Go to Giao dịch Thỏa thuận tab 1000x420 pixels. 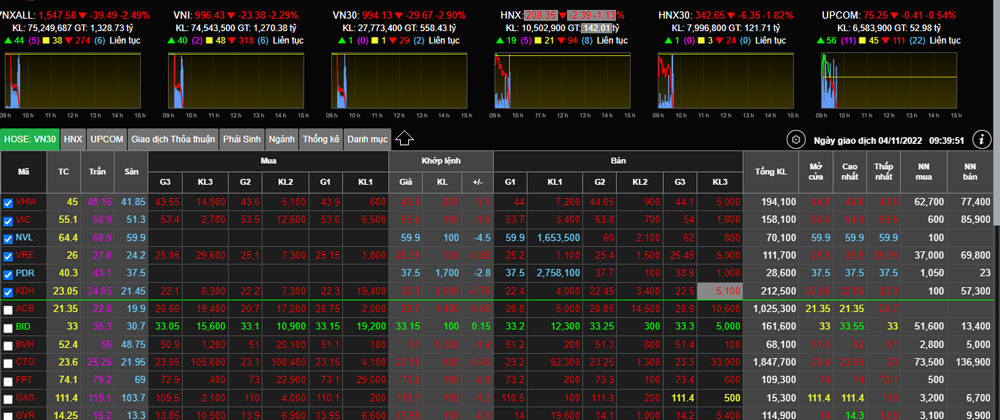coord(173,140)
